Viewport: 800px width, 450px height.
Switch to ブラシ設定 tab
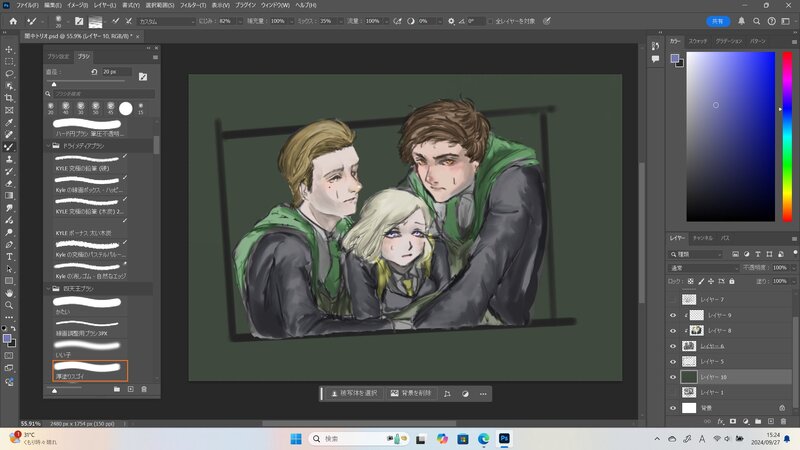point(58,57)
